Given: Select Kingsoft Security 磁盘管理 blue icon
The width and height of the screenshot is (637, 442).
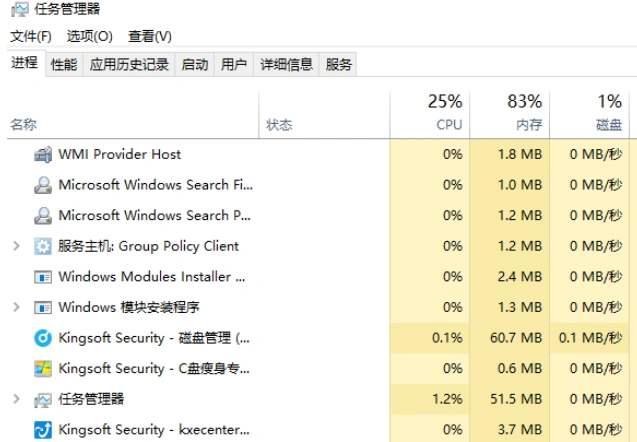Looking at the screenshot, I should [x=43, y=338].
